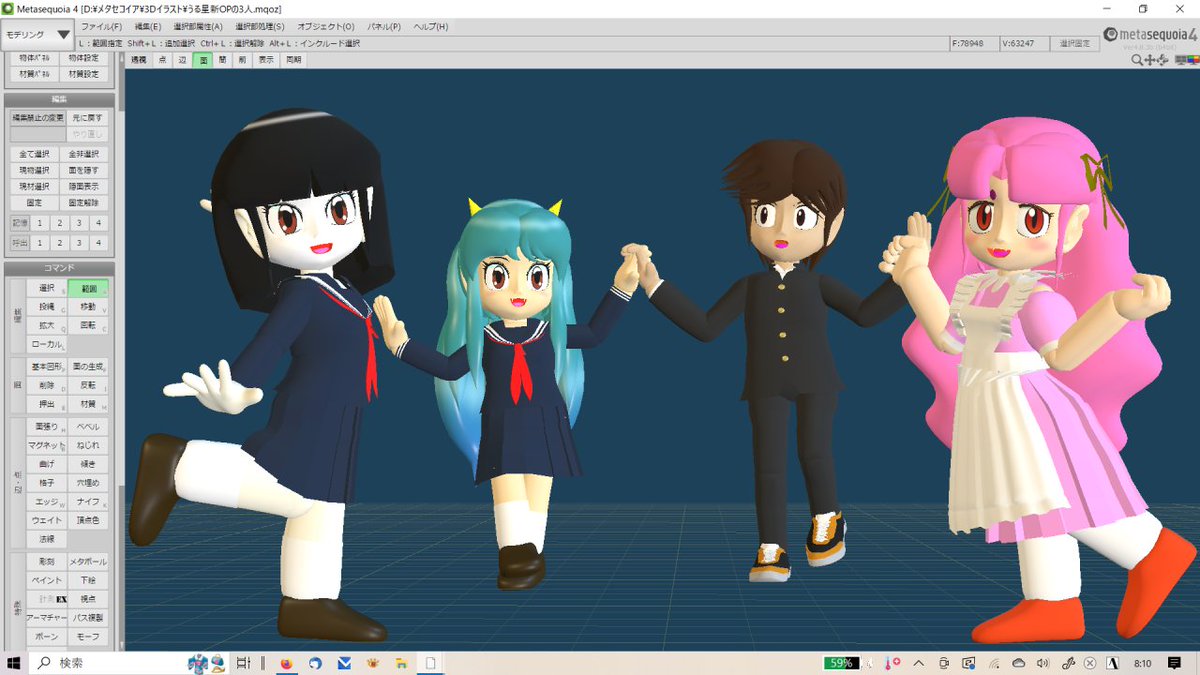Select the 範囲 range tool
Screen dimensions: 1200x675
click(88, 288)
